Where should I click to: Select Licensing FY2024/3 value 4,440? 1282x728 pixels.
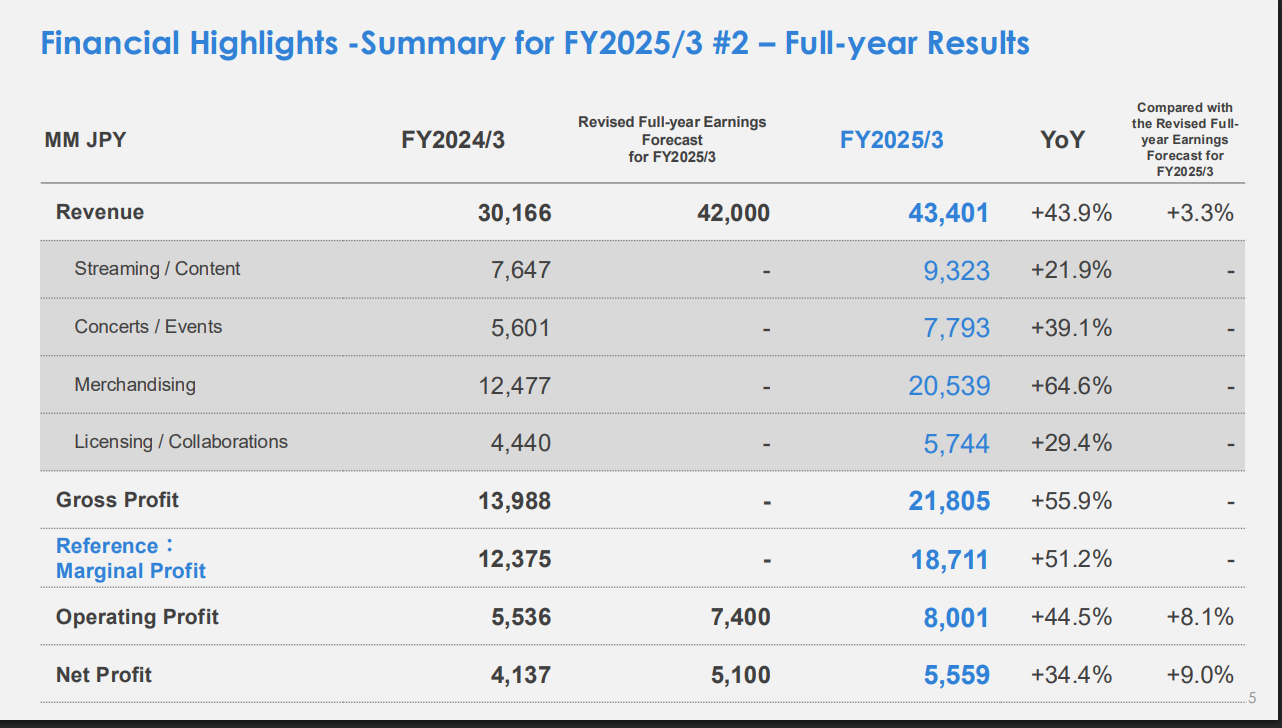coord(520,443)
